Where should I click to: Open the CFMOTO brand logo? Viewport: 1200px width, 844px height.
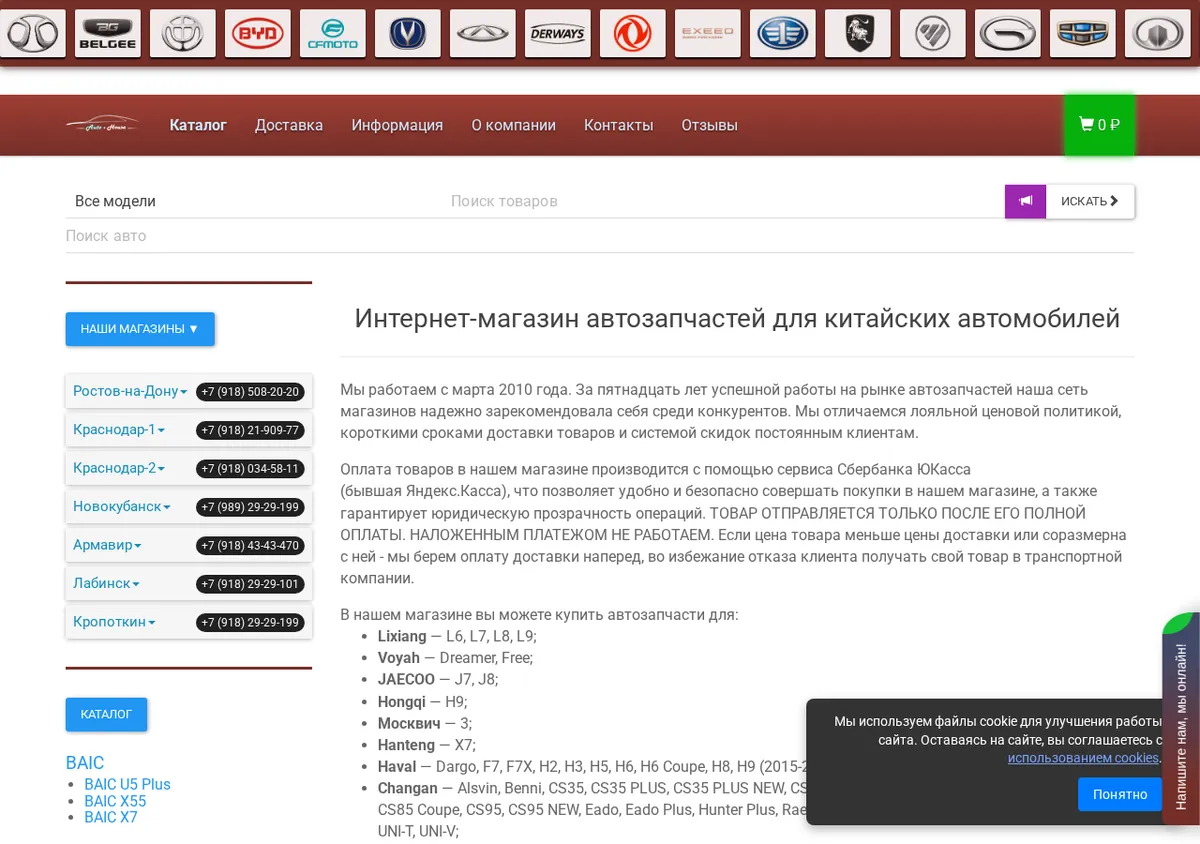[x=333, y=33]
